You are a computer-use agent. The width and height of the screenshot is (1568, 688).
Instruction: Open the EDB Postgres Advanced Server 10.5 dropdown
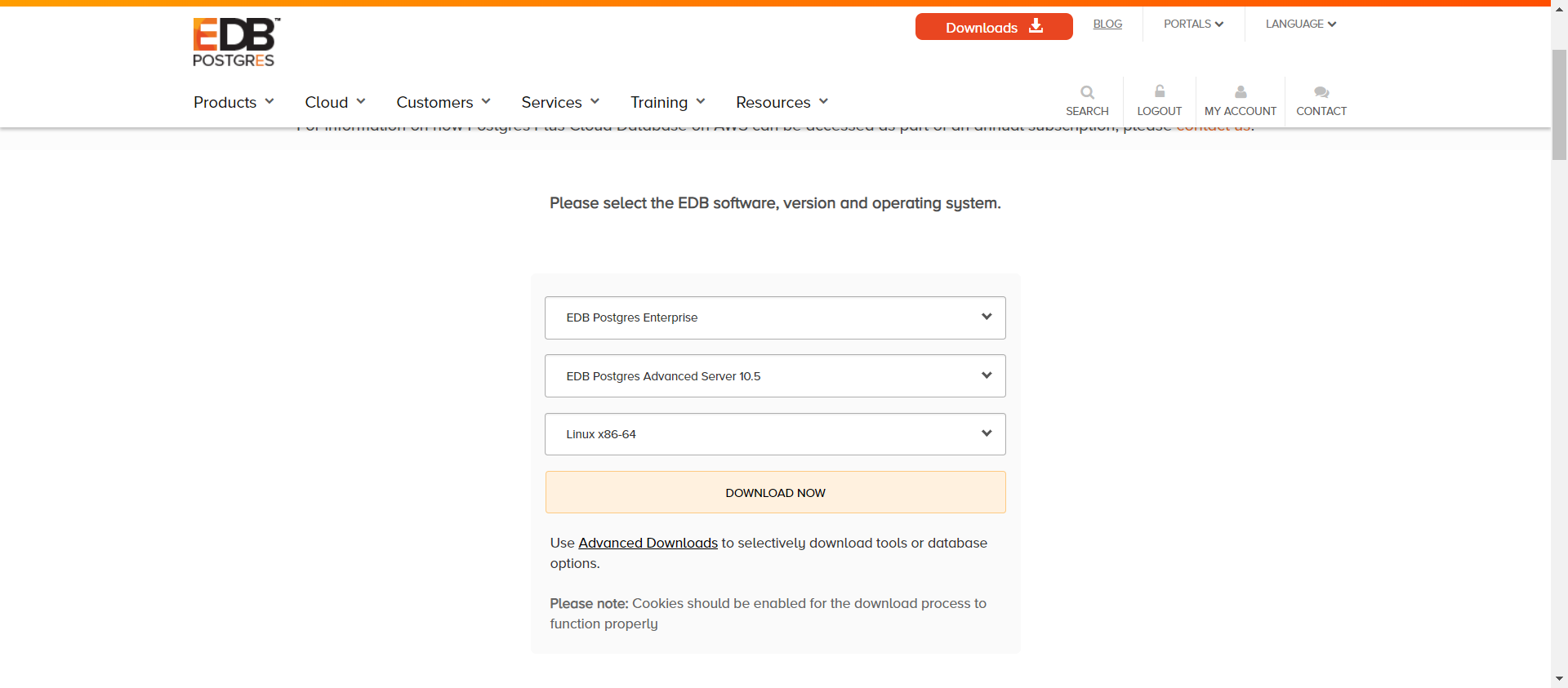(x=775, y=376)
